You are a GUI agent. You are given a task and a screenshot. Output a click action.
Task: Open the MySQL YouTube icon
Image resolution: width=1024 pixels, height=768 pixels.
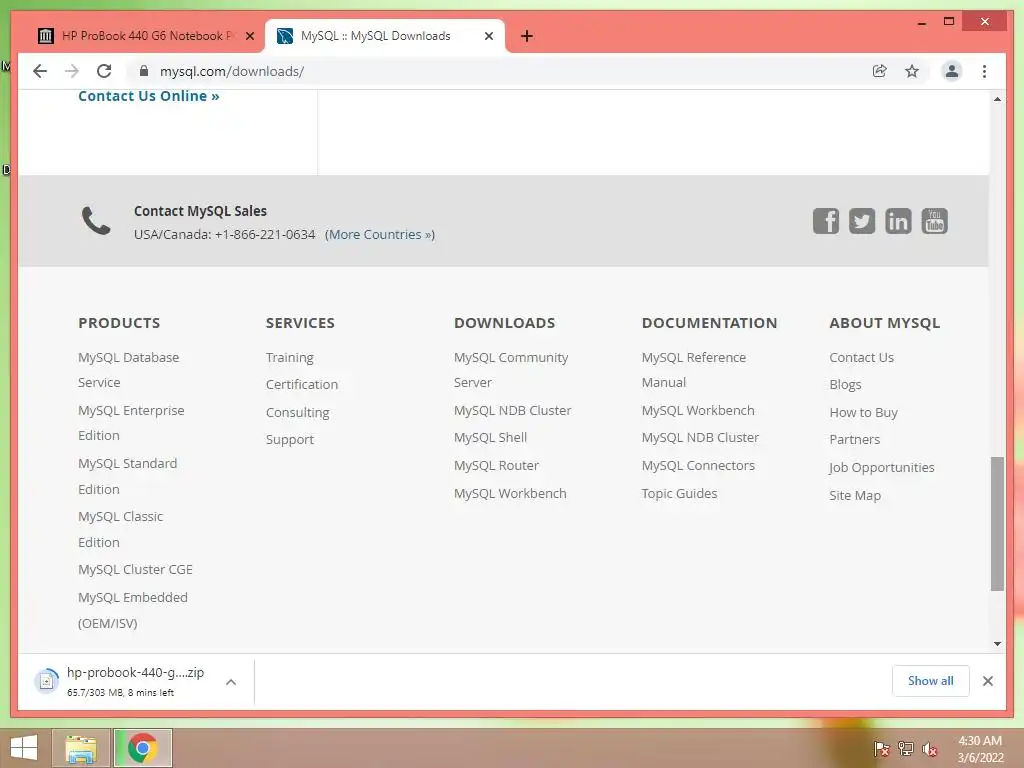[935, 221]
